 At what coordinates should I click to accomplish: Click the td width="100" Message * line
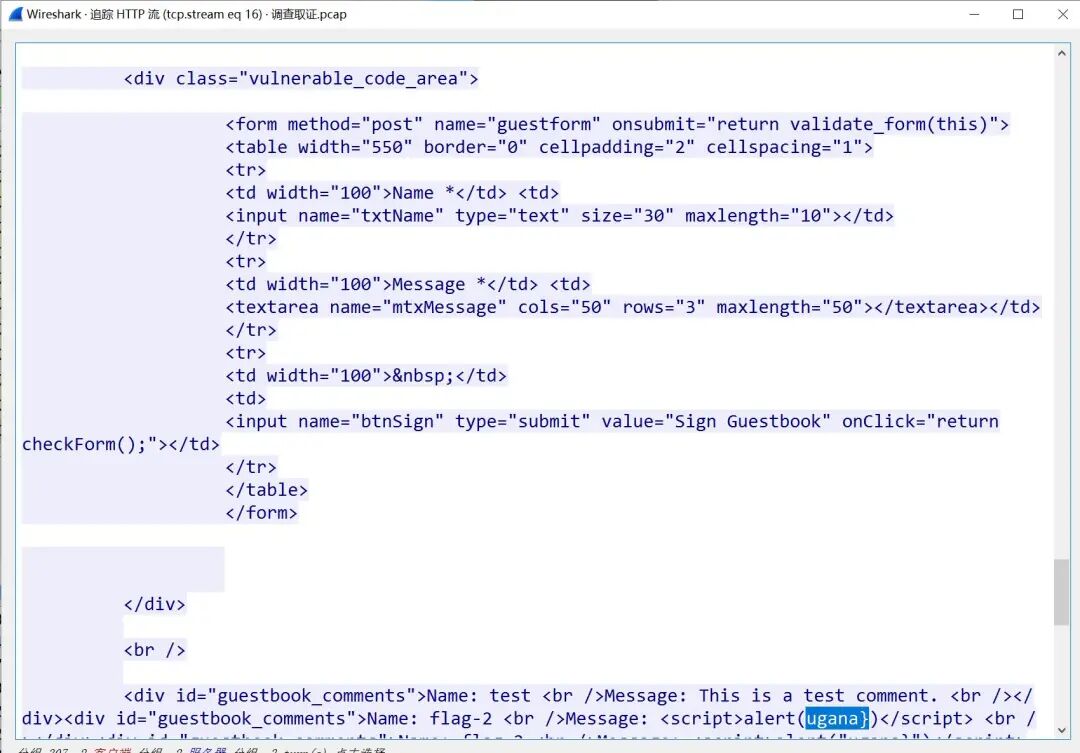[408, 285]
